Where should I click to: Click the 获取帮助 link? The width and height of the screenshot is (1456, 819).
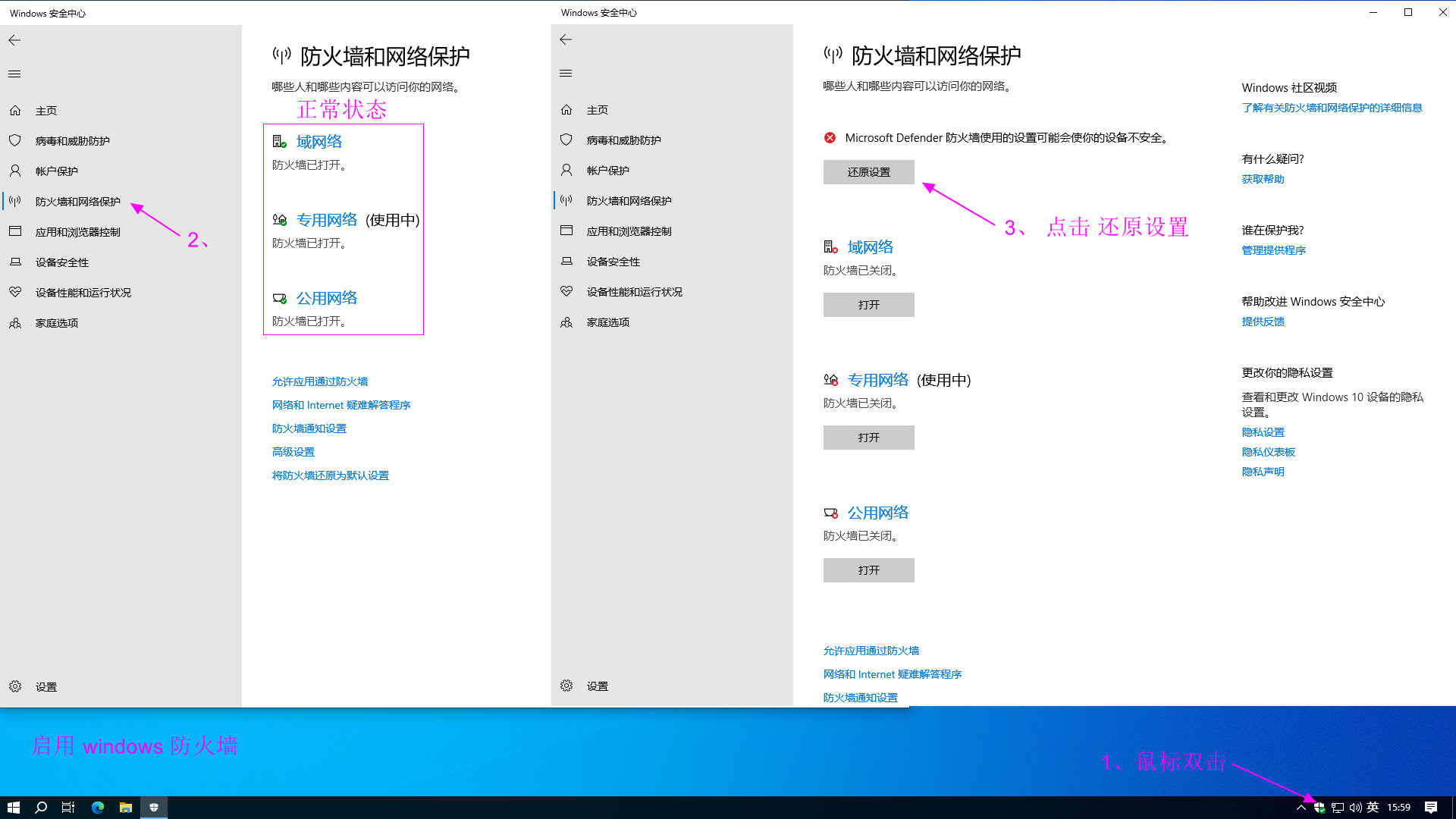pos(1263,179)
